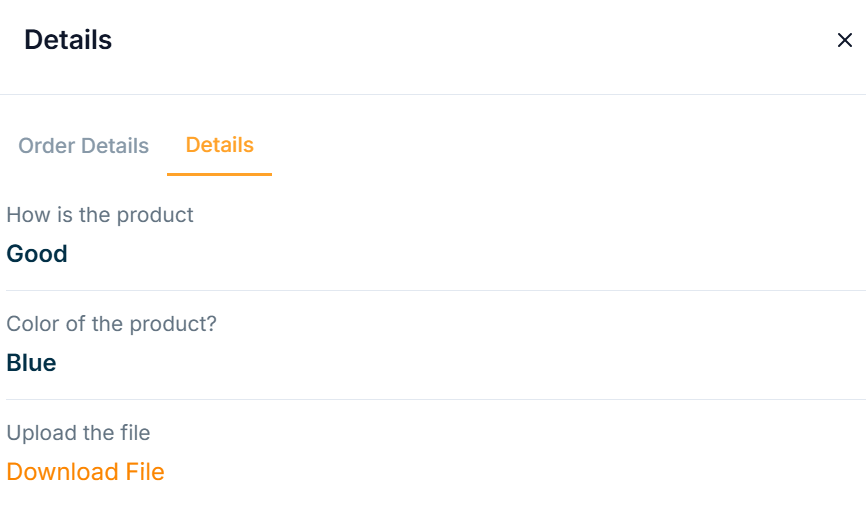The height and width of the screenshot is (517, 866).
Task: Close the Details panel with the X icon
Action: click(844, 40)
